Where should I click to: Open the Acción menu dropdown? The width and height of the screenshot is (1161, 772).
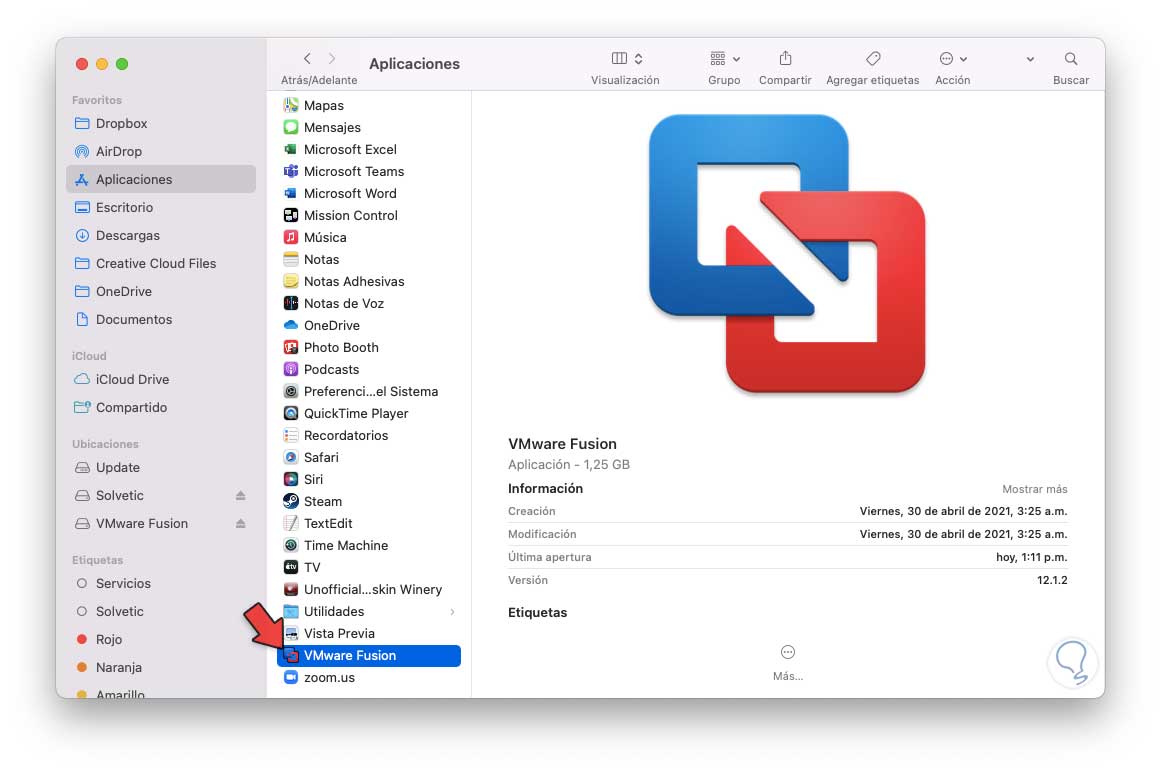click(953, 58)
